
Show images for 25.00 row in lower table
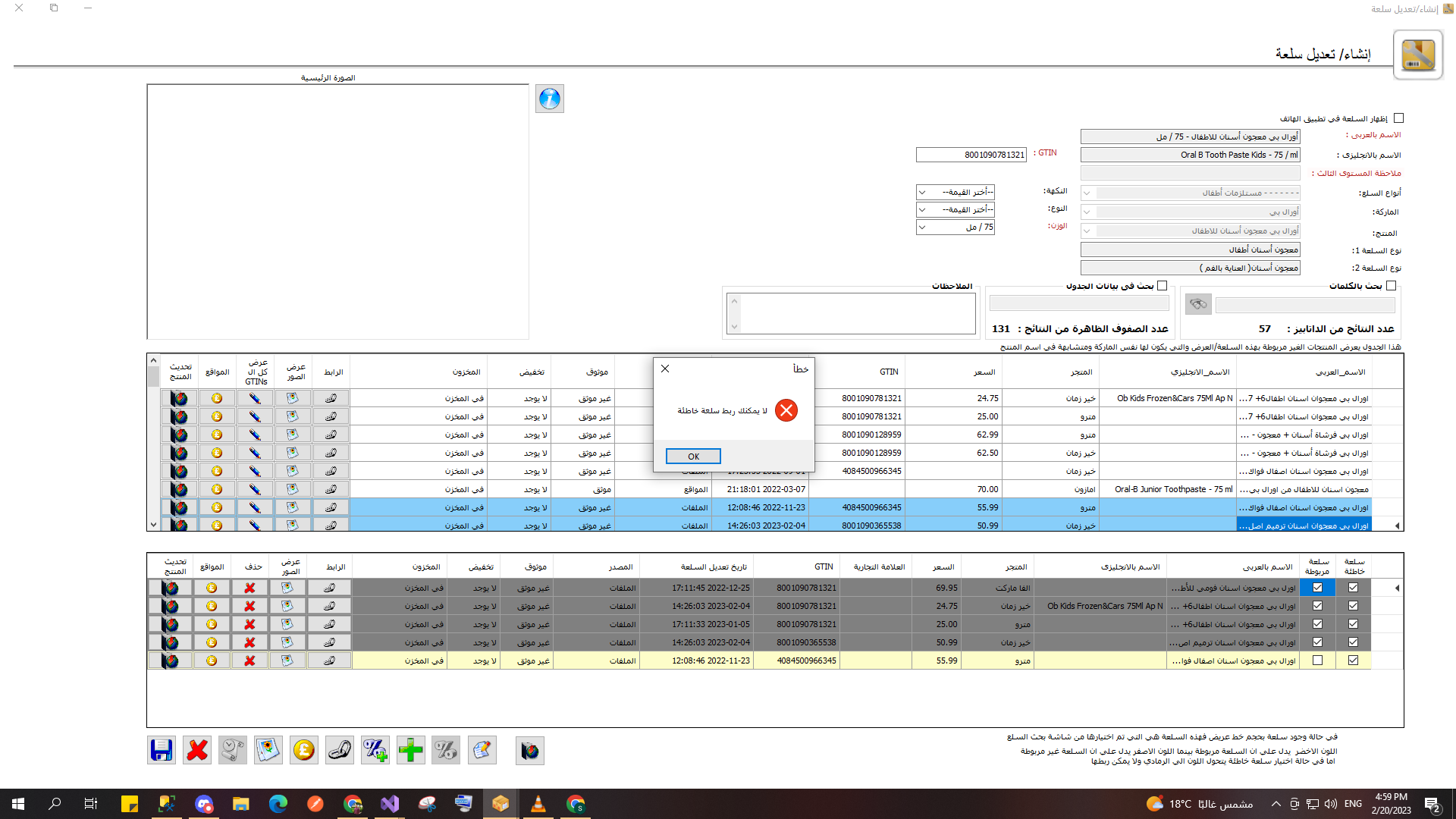(287, 624)
